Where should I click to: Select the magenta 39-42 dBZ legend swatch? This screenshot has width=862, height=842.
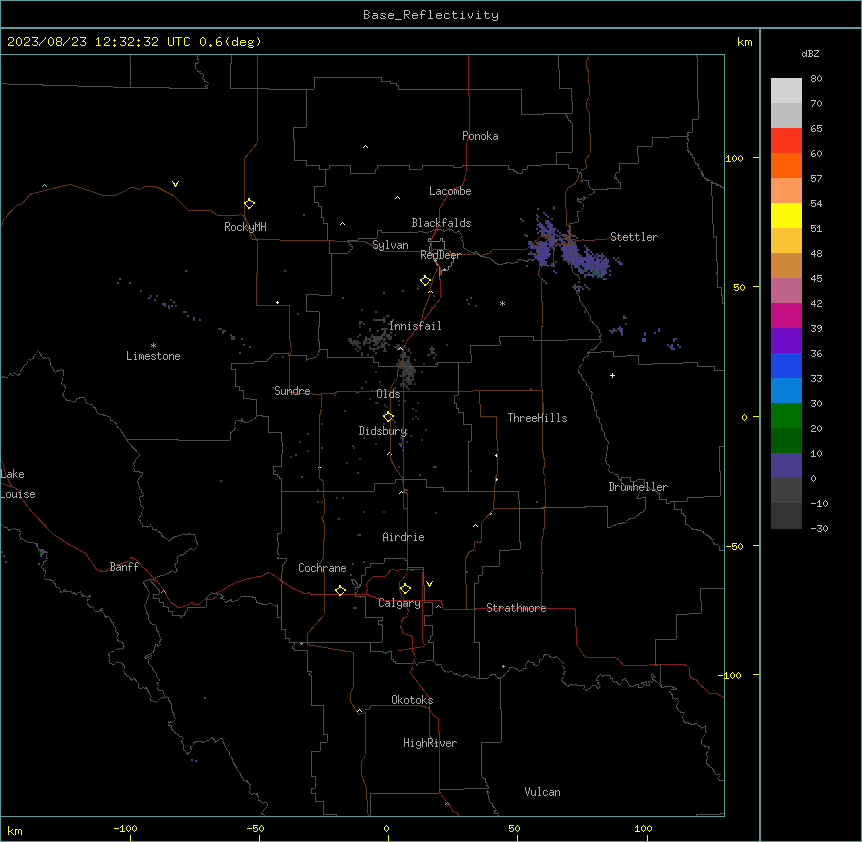pyautogui.click(x=786, y=315)
